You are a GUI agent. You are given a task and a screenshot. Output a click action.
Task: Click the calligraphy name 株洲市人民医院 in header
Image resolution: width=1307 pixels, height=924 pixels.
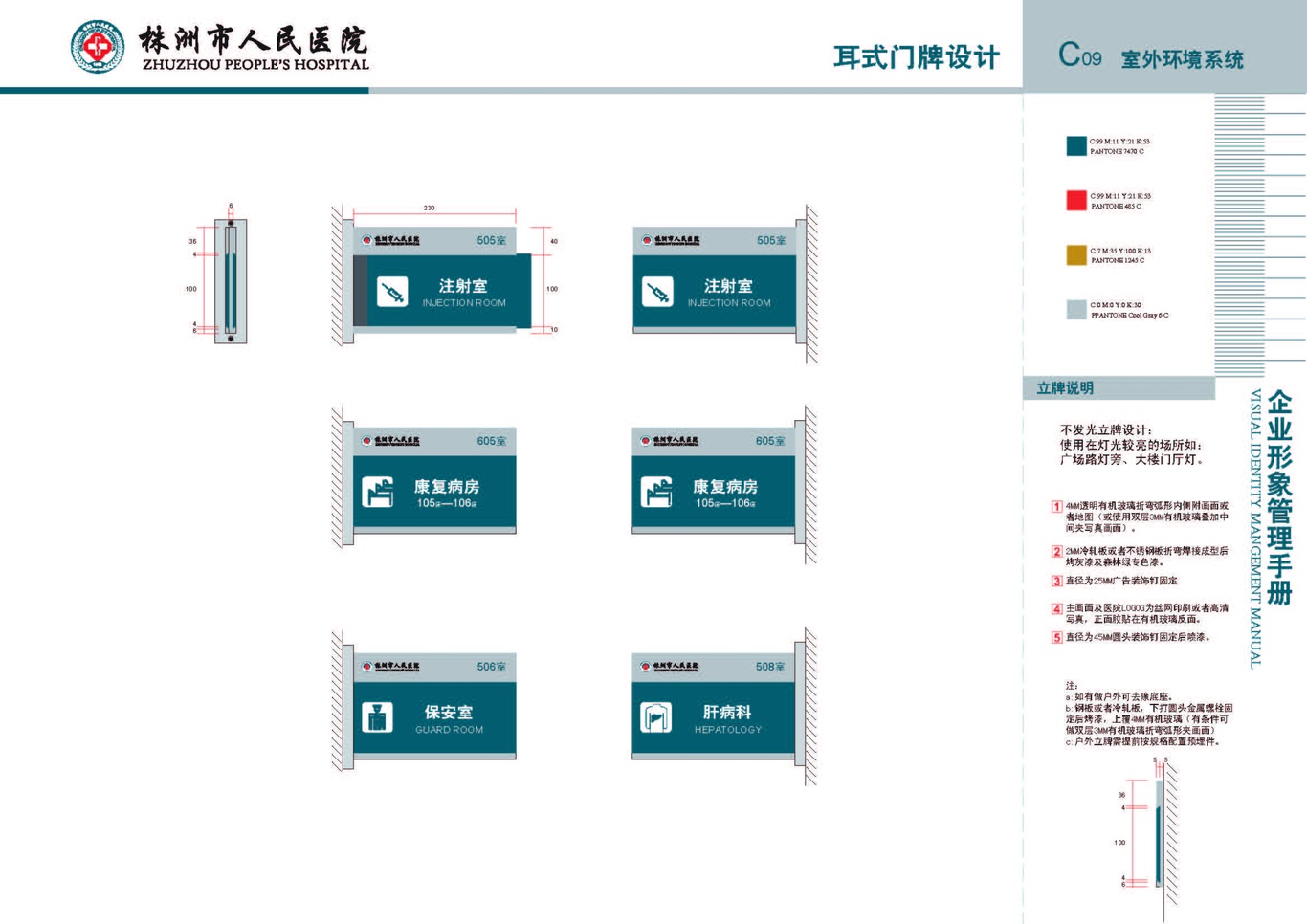point(254,39)
